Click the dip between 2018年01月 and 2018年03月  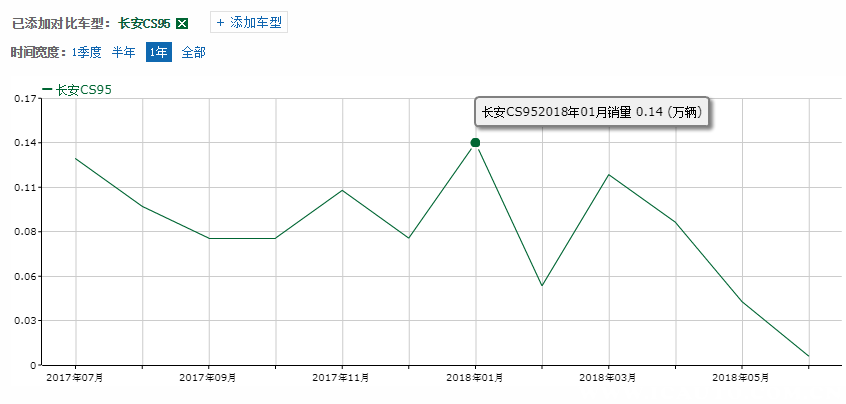pos(541,286)
